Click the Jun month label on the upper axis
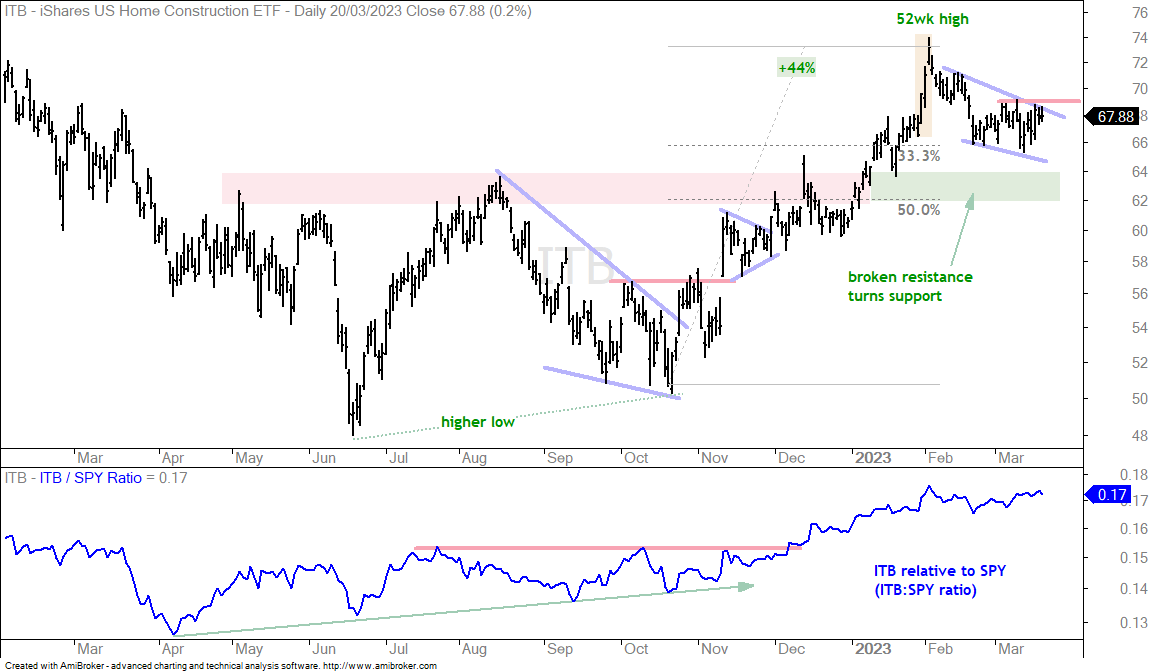Image resolution: width=1152 pixels, height=671 pixels. 323,458
